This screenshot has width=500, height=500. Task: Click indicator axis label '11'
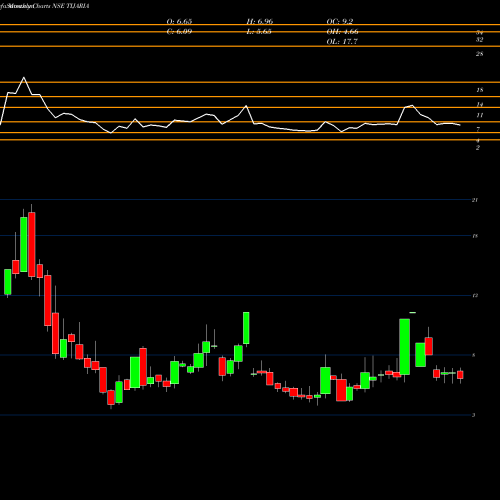pos(479,115)
